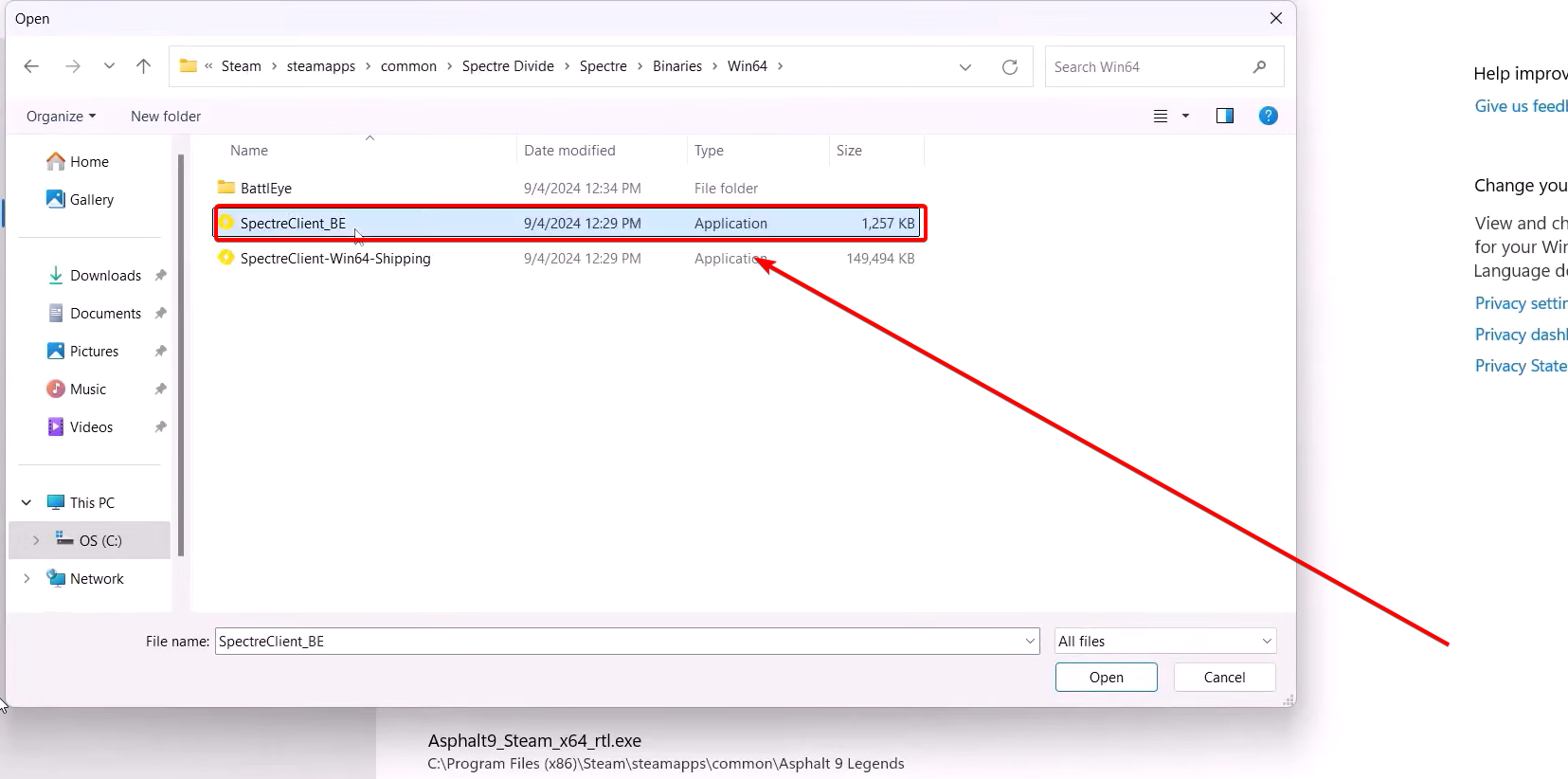The height and width of the screenshot is (779, 1568).
Task: Expand hidden breadcrumb path chevrons
Action: pyautogui.click(x=208, y=66)
